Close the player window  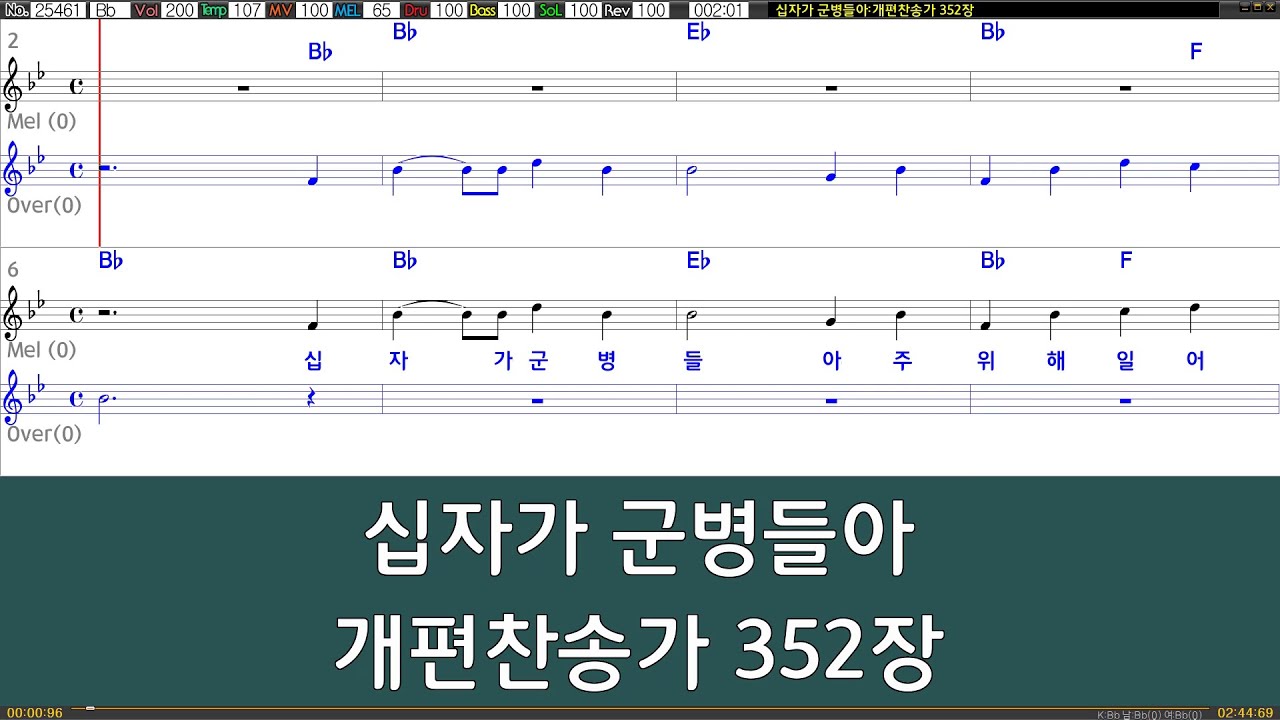(x=1270, y=8)
